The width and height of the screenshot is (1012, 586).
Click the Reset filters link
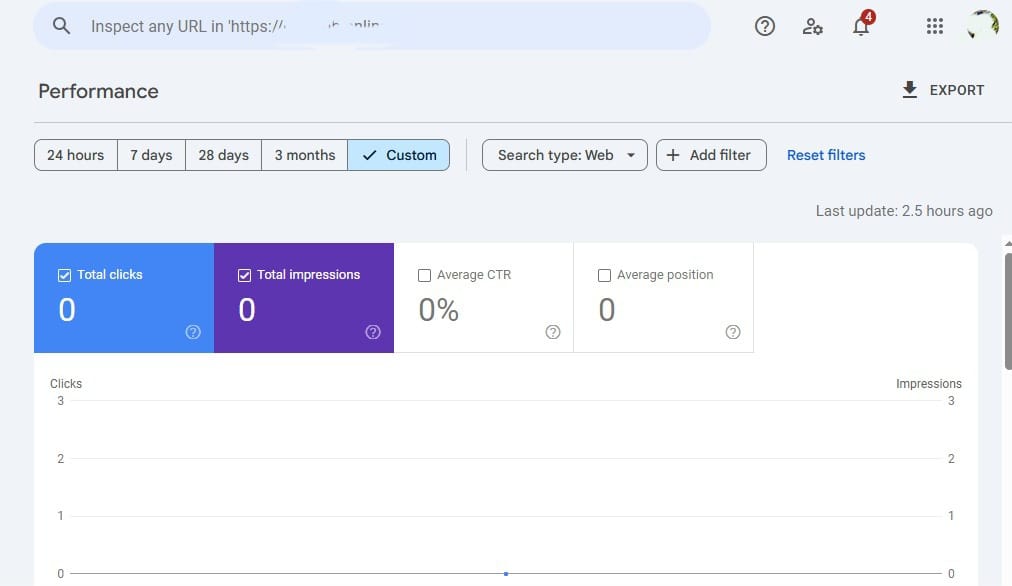pos(826,155)
